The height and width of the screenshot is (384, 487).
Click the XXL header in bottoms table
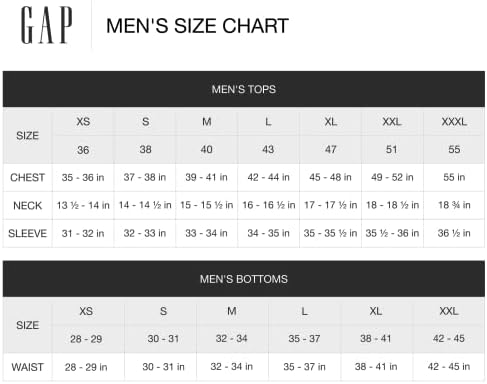coord(449,311)
